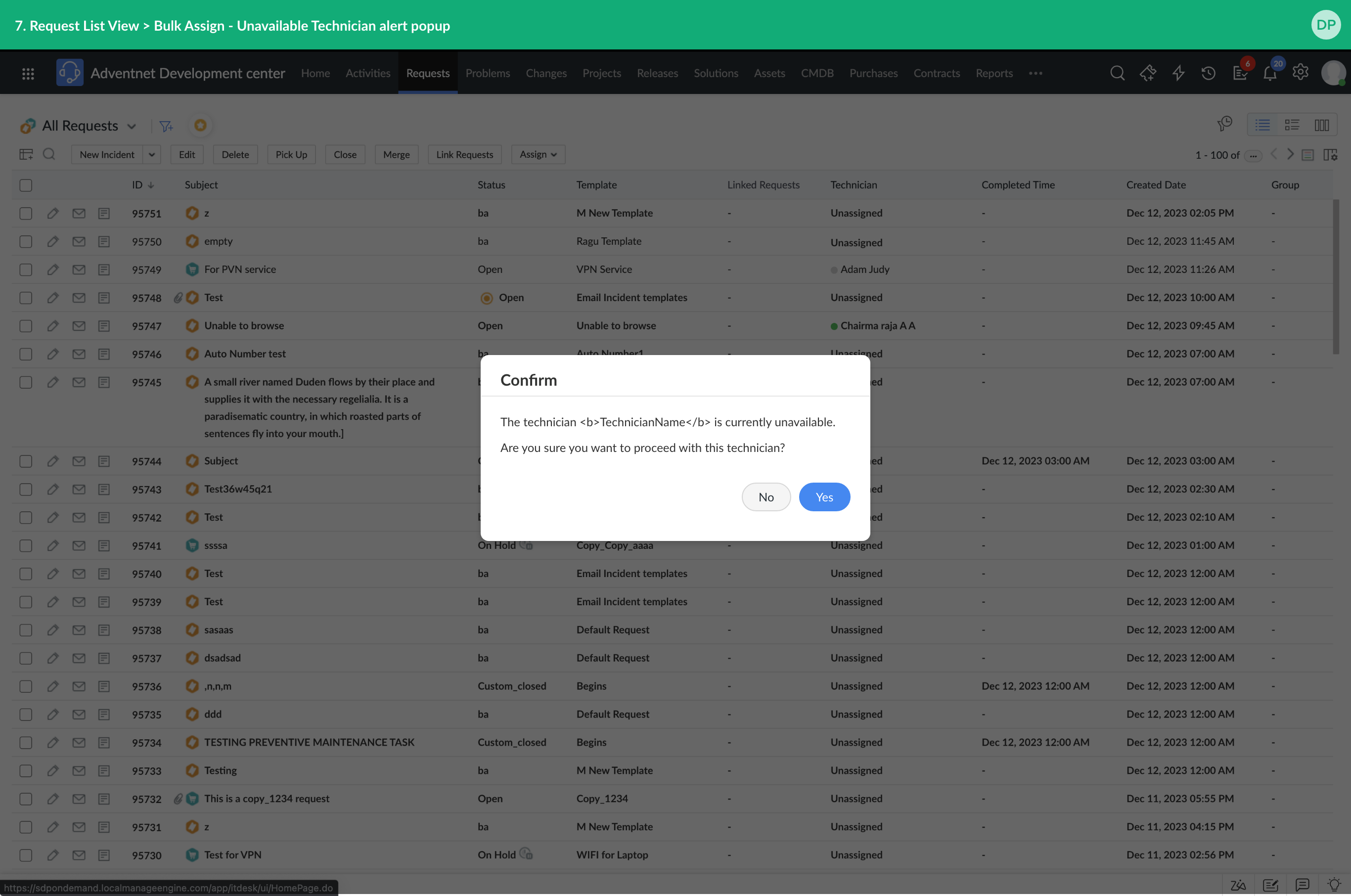This screenshot has width=1351, height=896.
Task: Click the lightning quick actions icon
Action: tap(1178, 73)
